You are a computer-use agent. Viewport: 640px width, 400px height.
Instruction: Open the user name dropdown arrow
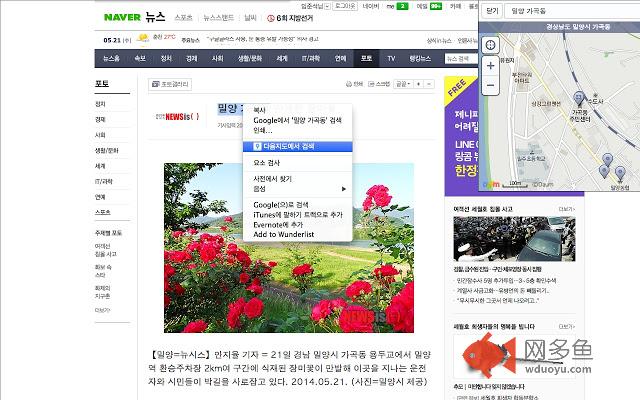pyautogui.click(x=327, y=7)
